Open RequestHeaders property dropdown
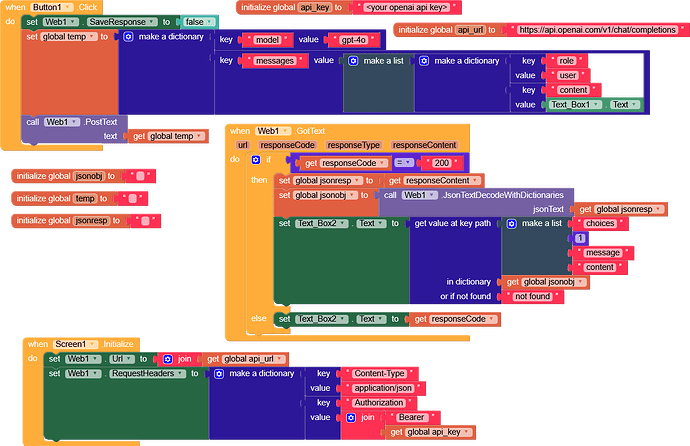This screenshot has height=446, width=690. (x=147, y=373)
